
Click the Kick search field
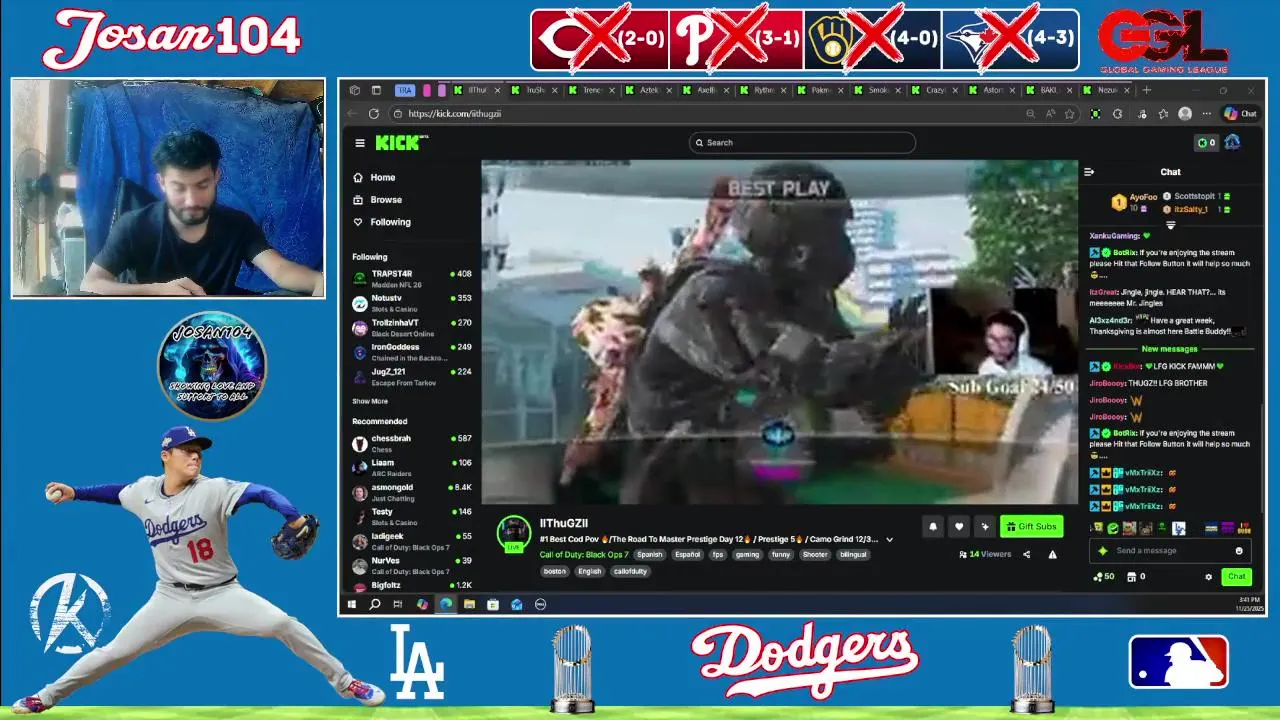pos(802,143)
